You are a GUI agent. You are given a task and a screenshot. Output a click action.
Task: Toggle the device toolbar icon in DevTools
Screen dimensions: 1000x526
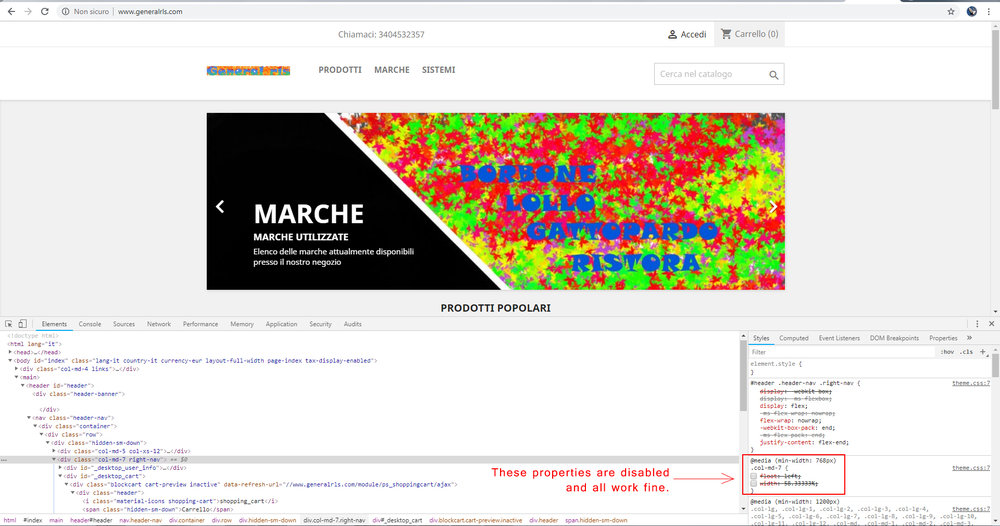coord(22,324)
